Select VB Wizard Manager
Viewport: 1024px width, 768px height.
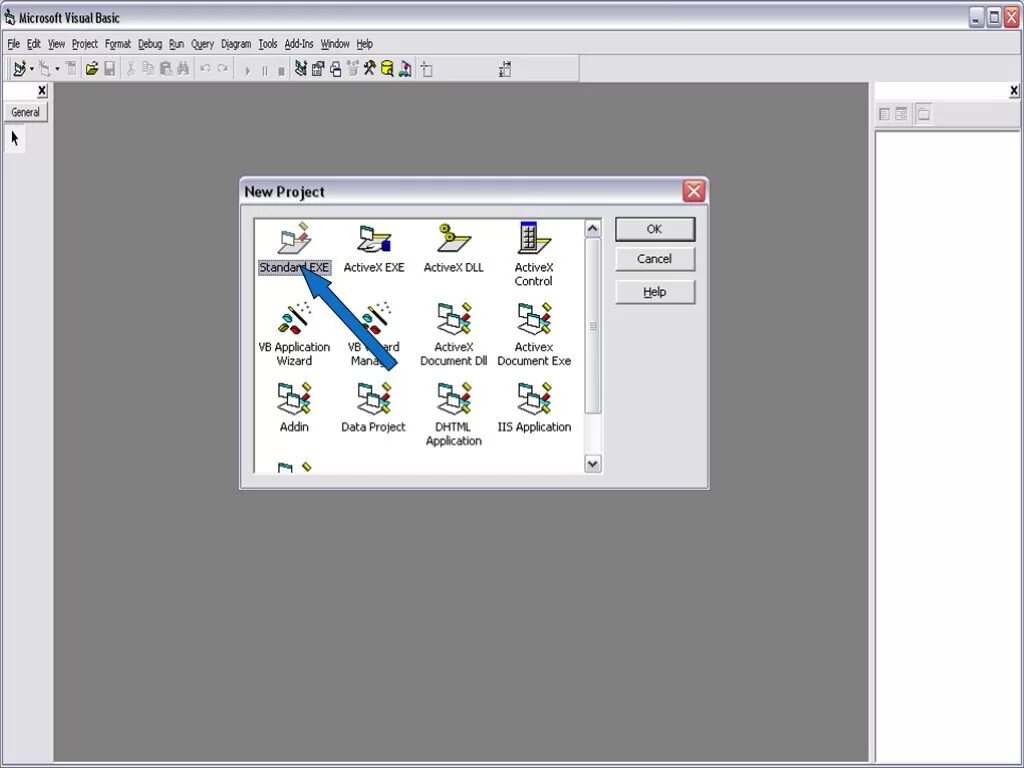[x=374, y=334]
